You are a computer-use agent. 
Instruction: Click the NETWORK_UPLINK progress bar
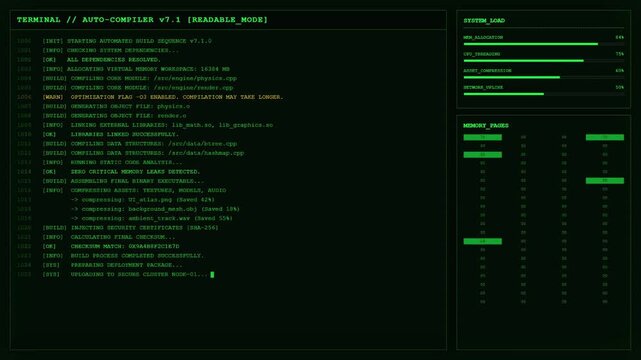tap(543, 94)
